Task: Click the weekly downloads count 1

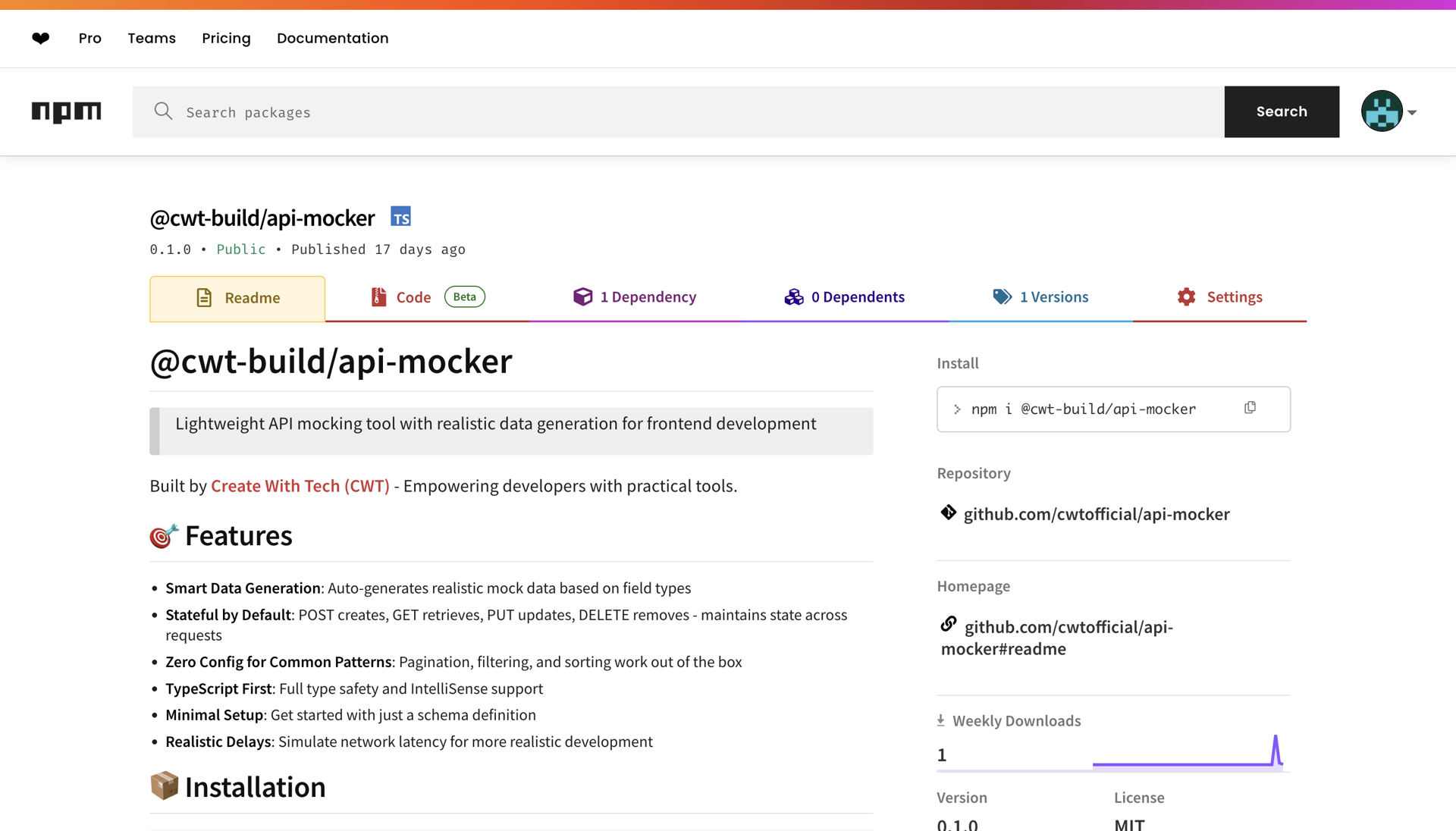Action: pos(942,755)
